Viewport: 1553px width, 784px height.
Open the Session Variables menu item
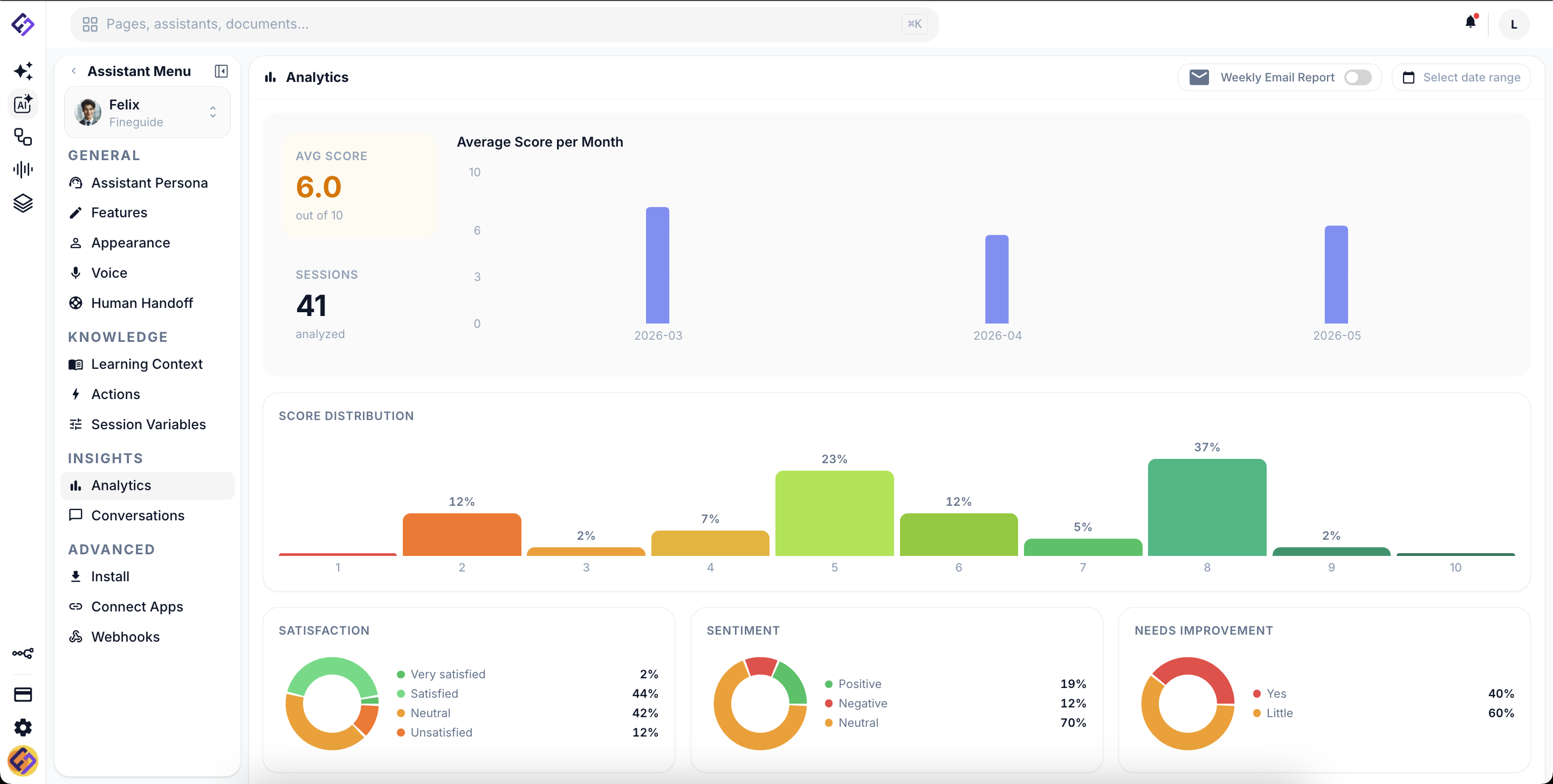coord(147,424)
